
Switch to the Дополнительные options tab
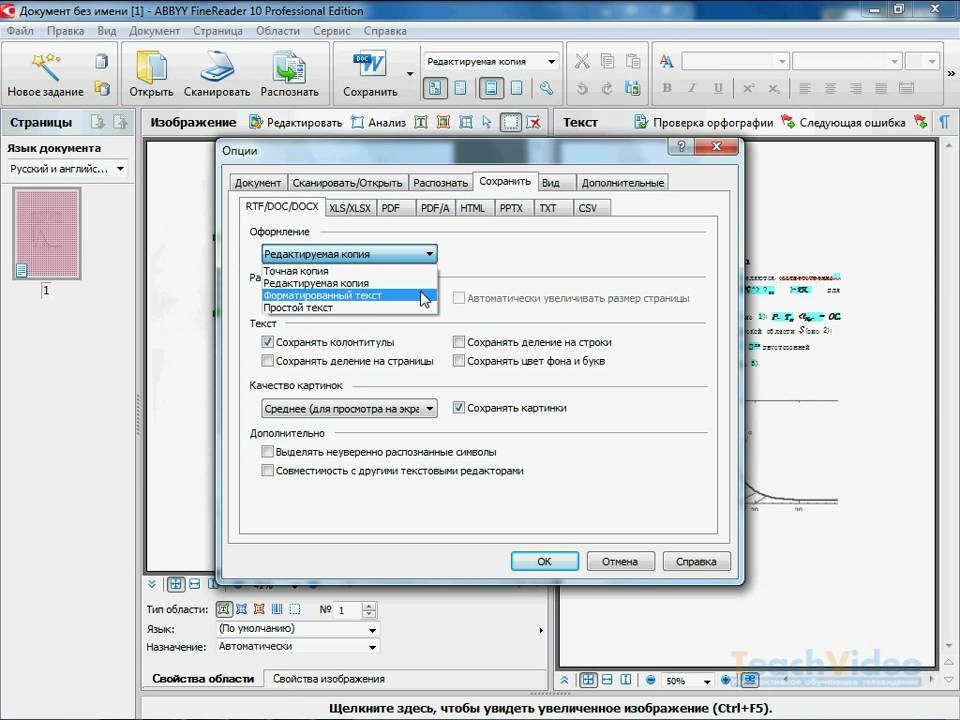point(623,182)
